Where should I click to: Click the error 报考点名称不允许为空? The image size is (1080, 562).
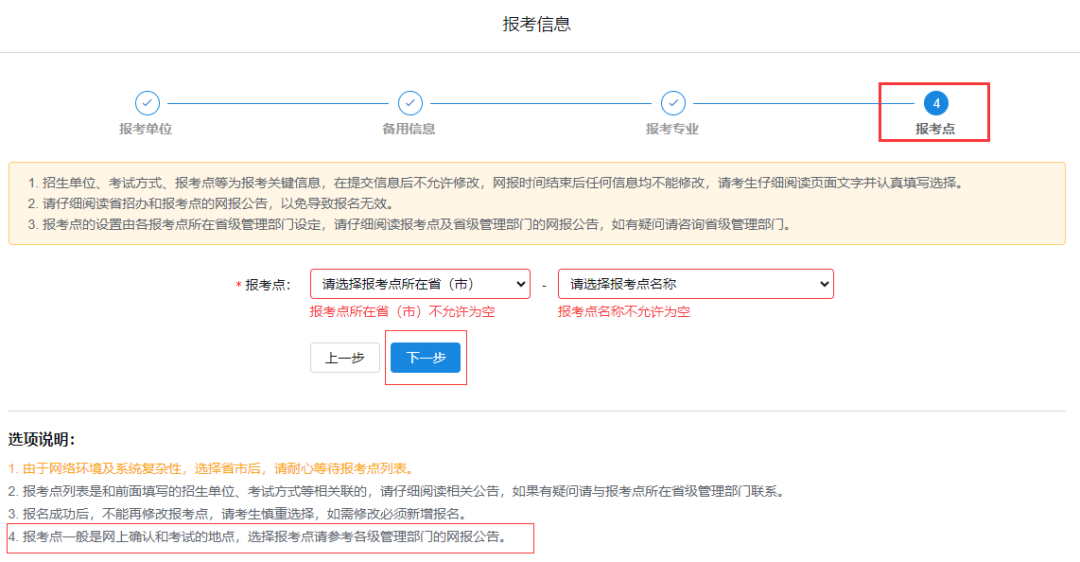click(x=624, y=312)
